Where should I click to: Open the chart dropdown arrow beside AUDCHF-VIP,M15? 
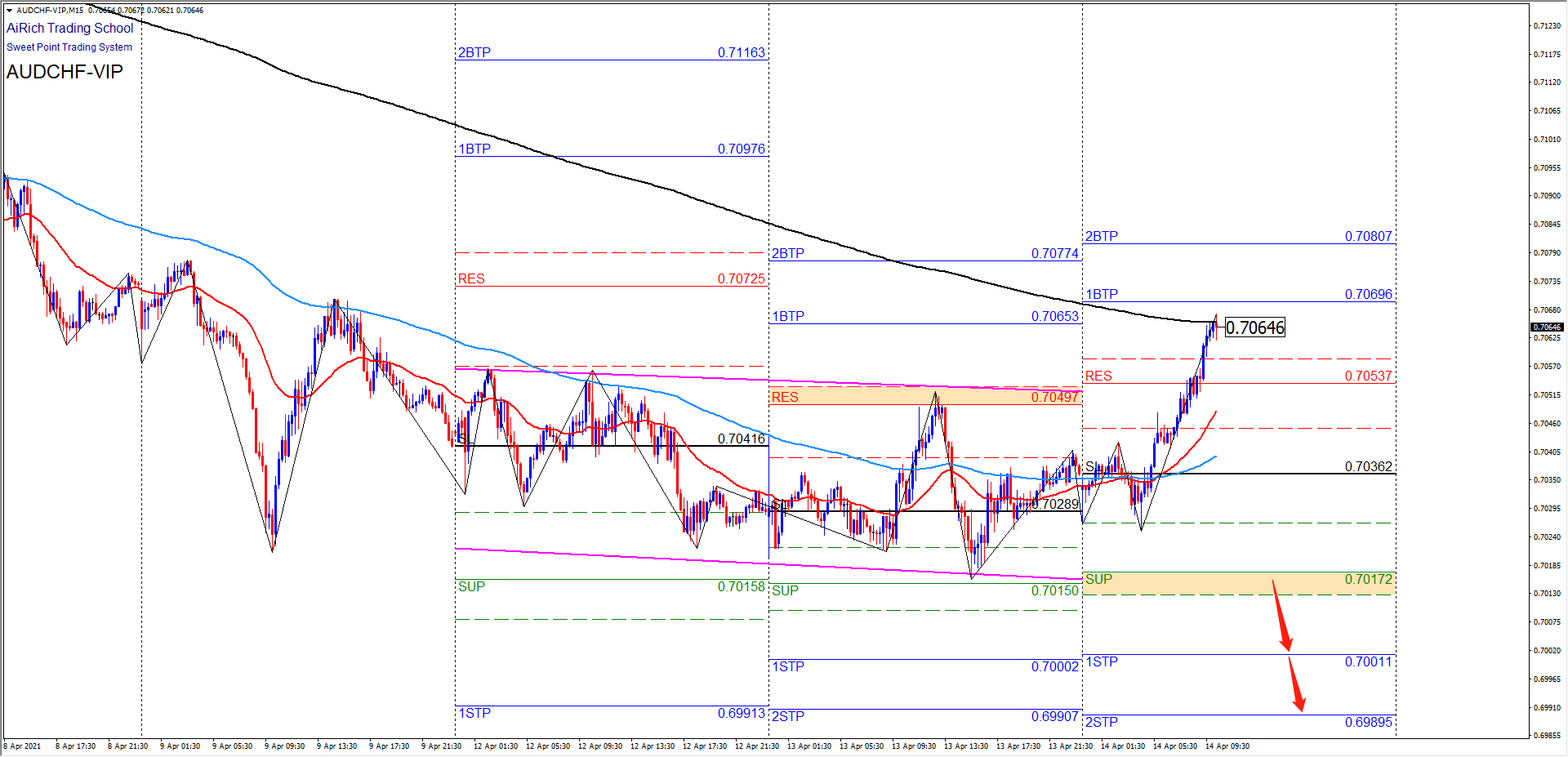coord(9,11)
